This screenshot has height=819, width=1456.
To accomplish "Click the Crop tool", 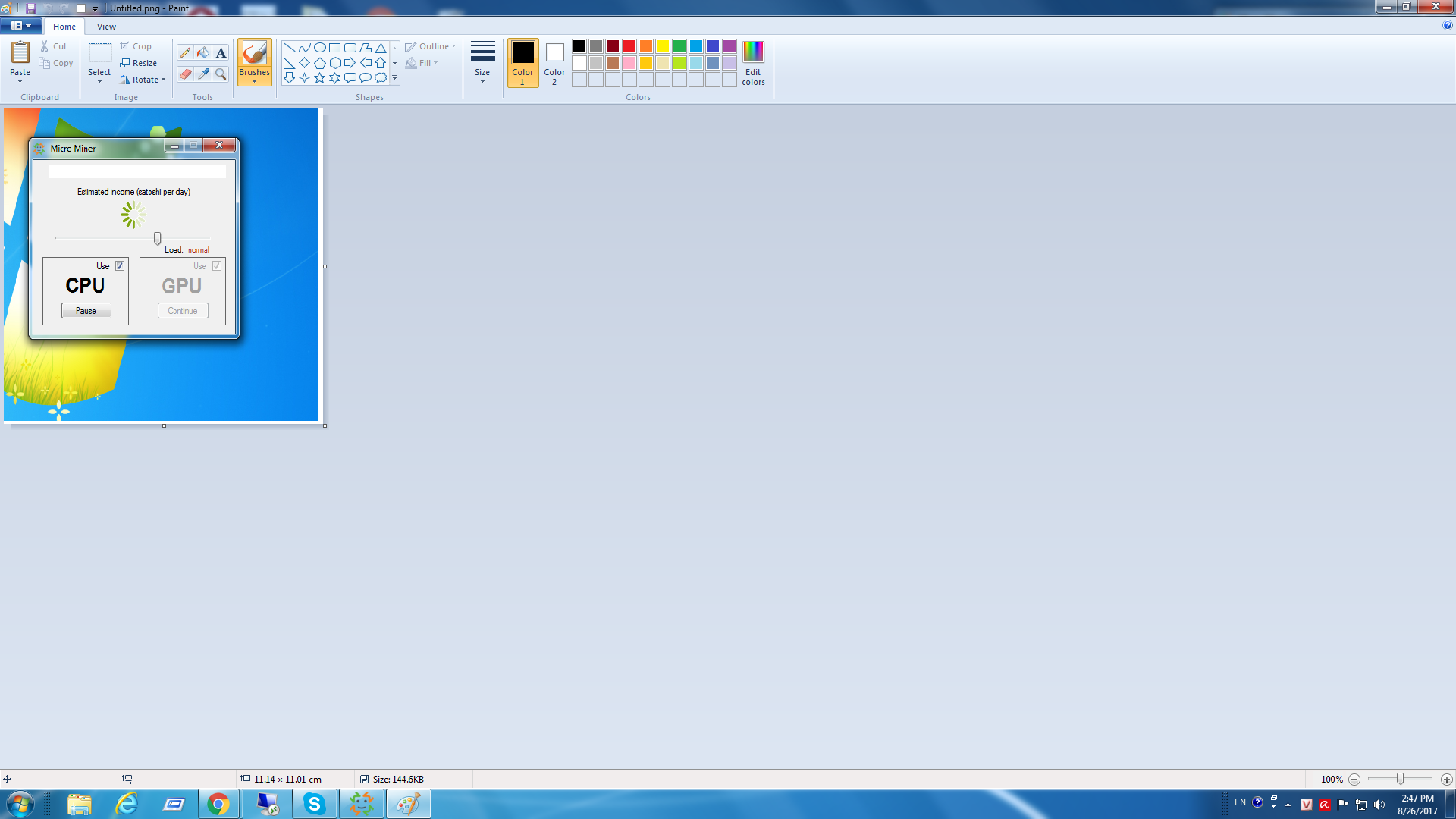I will pyautogui.click(x=136, y=46).
